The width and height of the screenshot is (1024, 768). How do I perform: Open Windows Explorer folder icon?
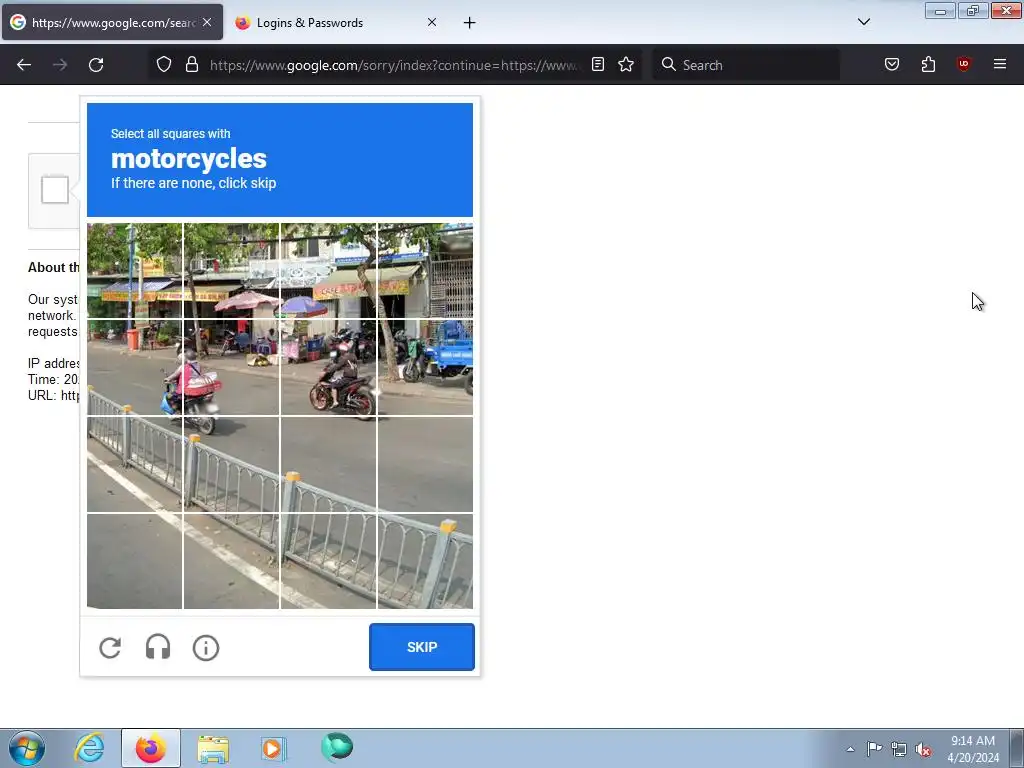[x=213, y=748]
